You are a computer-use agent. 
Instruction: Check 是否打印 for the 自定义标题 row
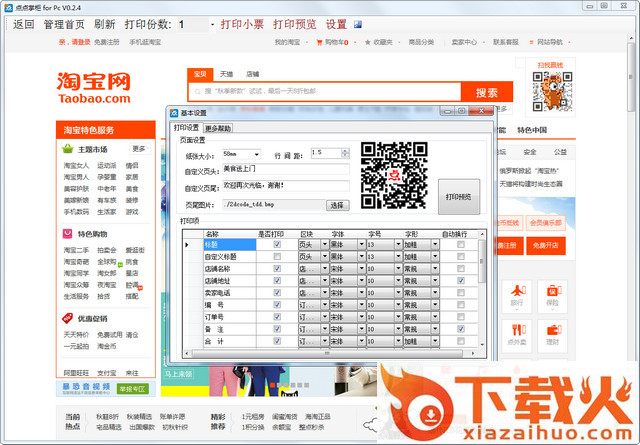coord(277,256)
